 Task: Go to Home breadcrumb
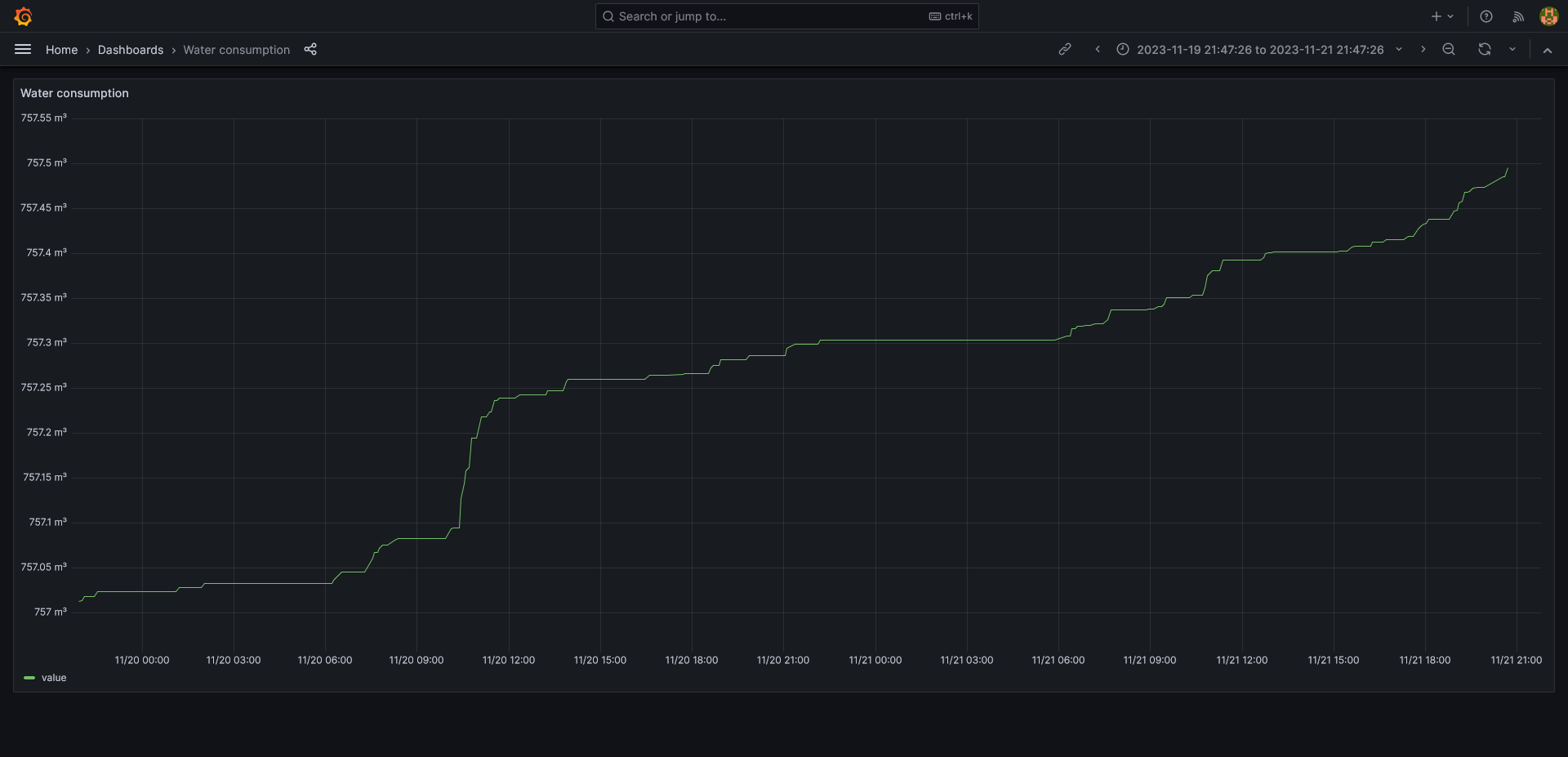pyautogui.click(x=61, y=50)
